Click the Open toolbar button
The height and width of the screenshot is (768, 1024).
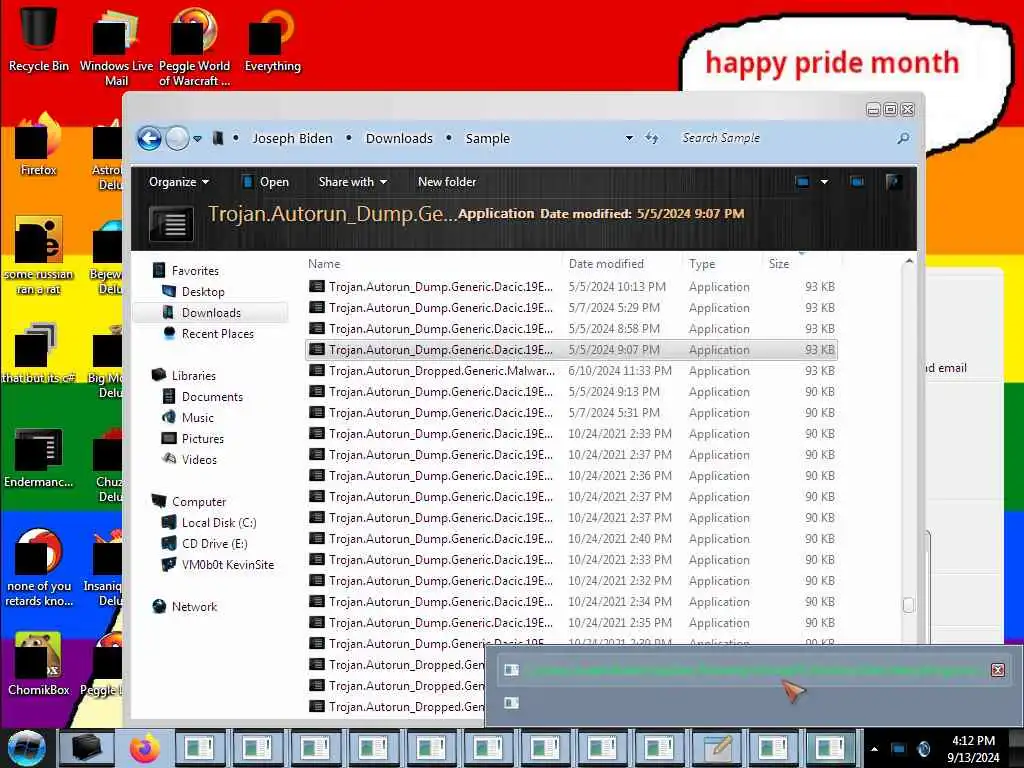[x=265, y=182]
